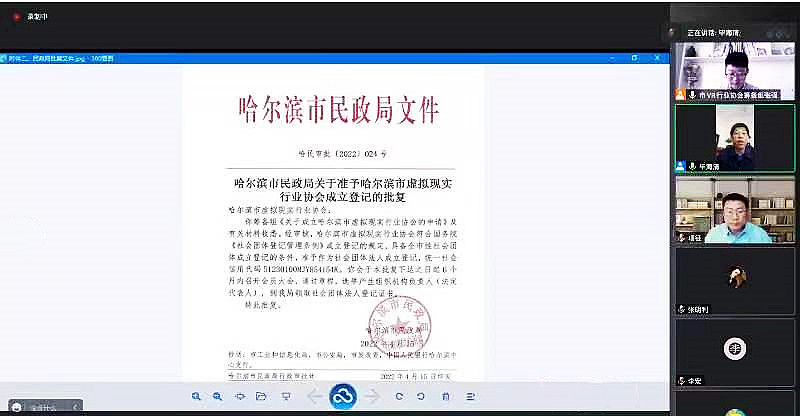
Task: Click the zoom in magnifier icon
Action: click(197, 397)
